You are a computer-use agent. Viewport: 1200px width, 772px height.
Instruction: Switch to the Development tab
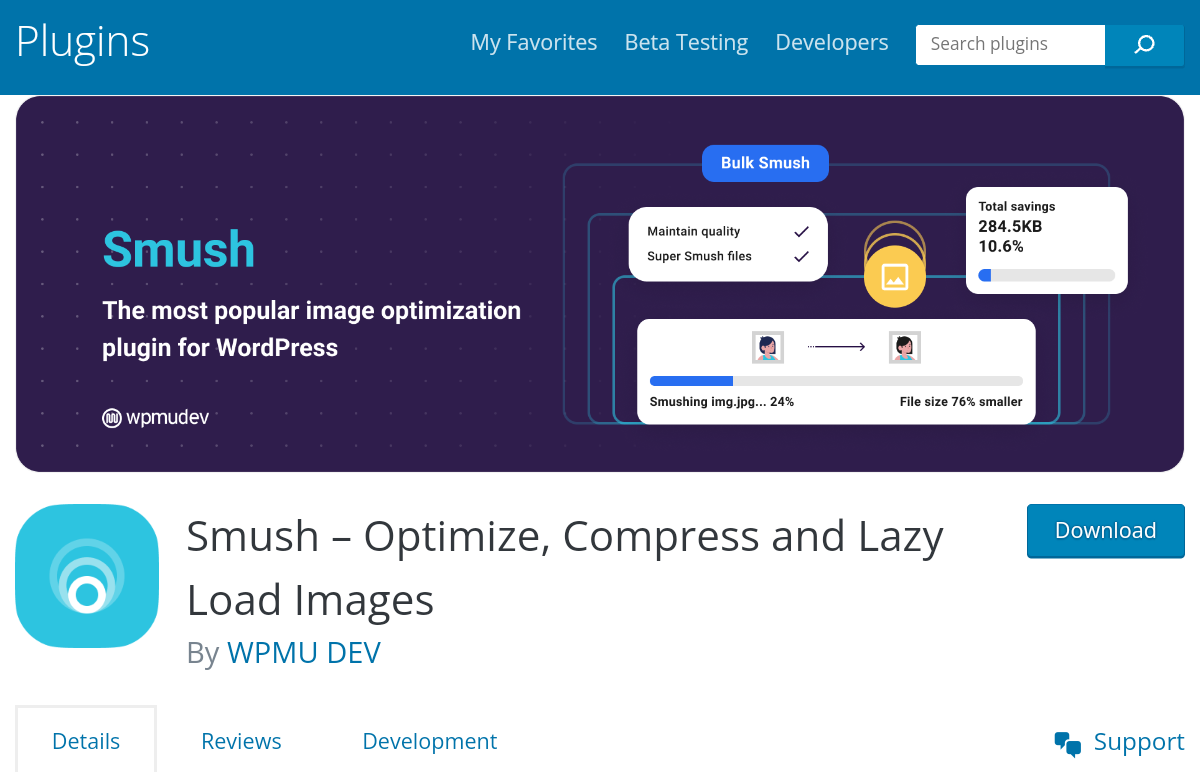click(430, 741)
